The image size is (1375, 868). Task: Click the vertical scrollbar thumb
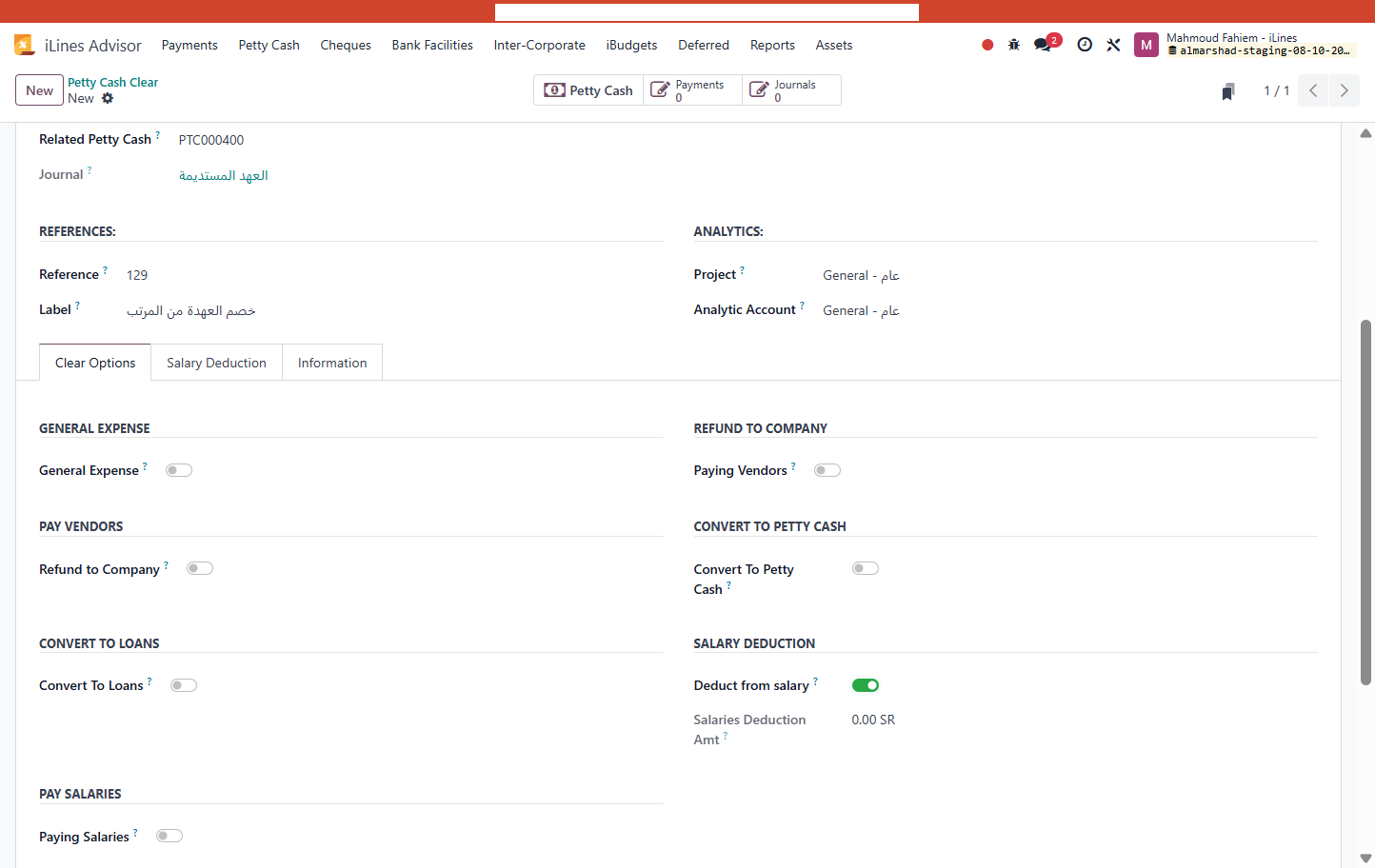[1365, 502]
